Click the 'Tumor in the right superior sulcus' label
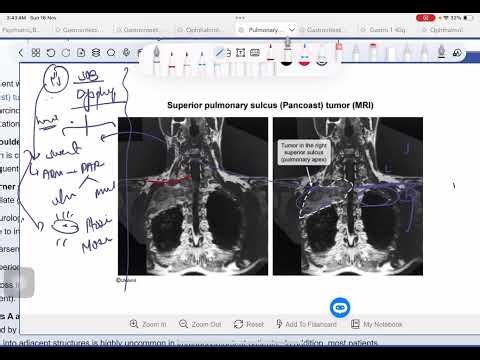The height and width of the screenshot is (360, 480). click(x=304, y=152)
